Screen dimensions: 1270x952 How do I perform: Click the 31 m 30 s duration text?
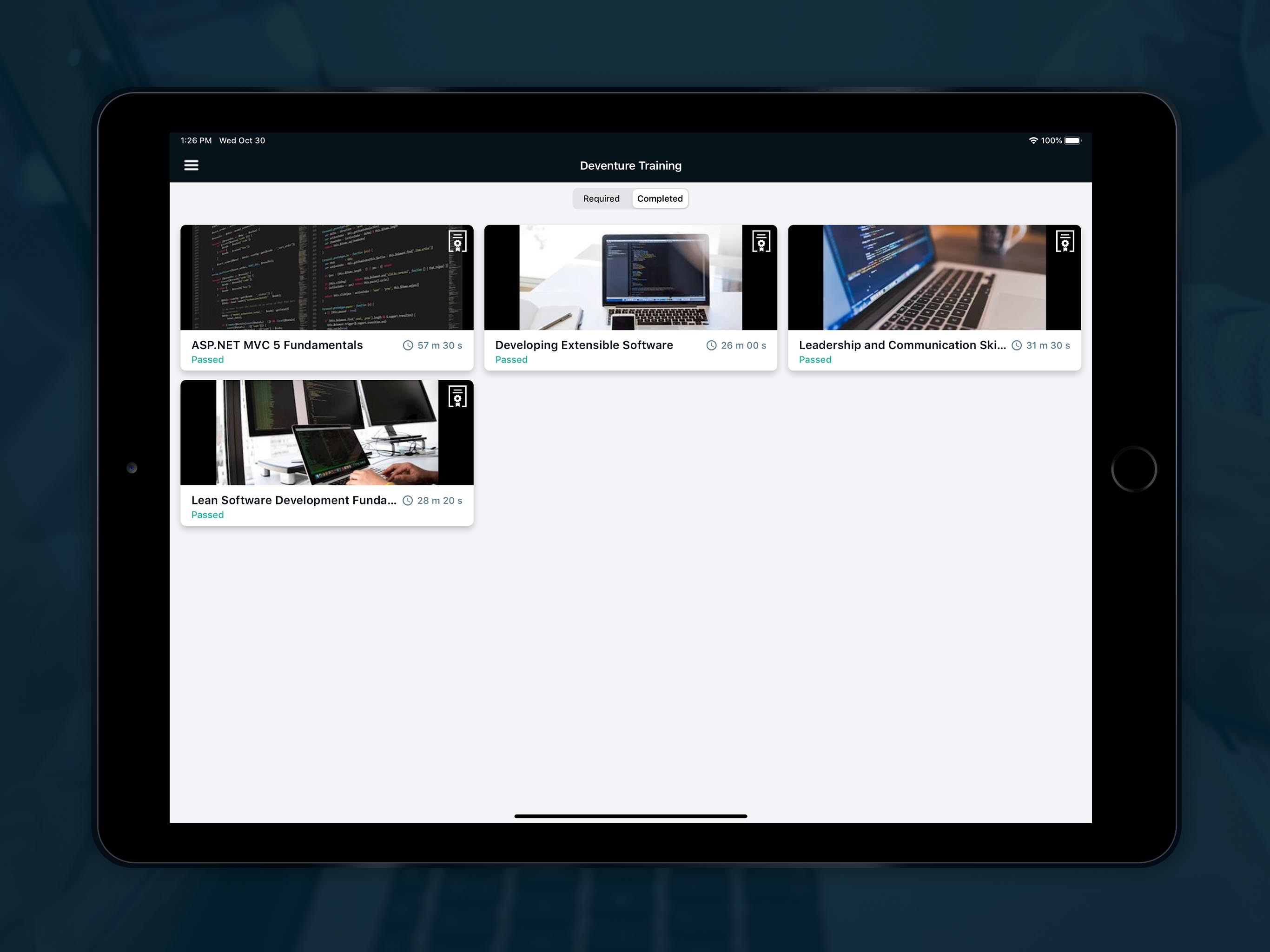tap(1048, 346)
